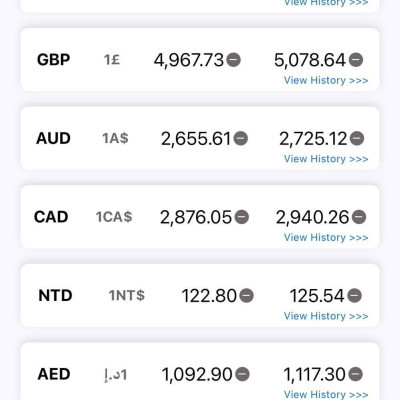
Task: Select the CAD currency label
Action: pyautogui.click(x=51, y=217)
